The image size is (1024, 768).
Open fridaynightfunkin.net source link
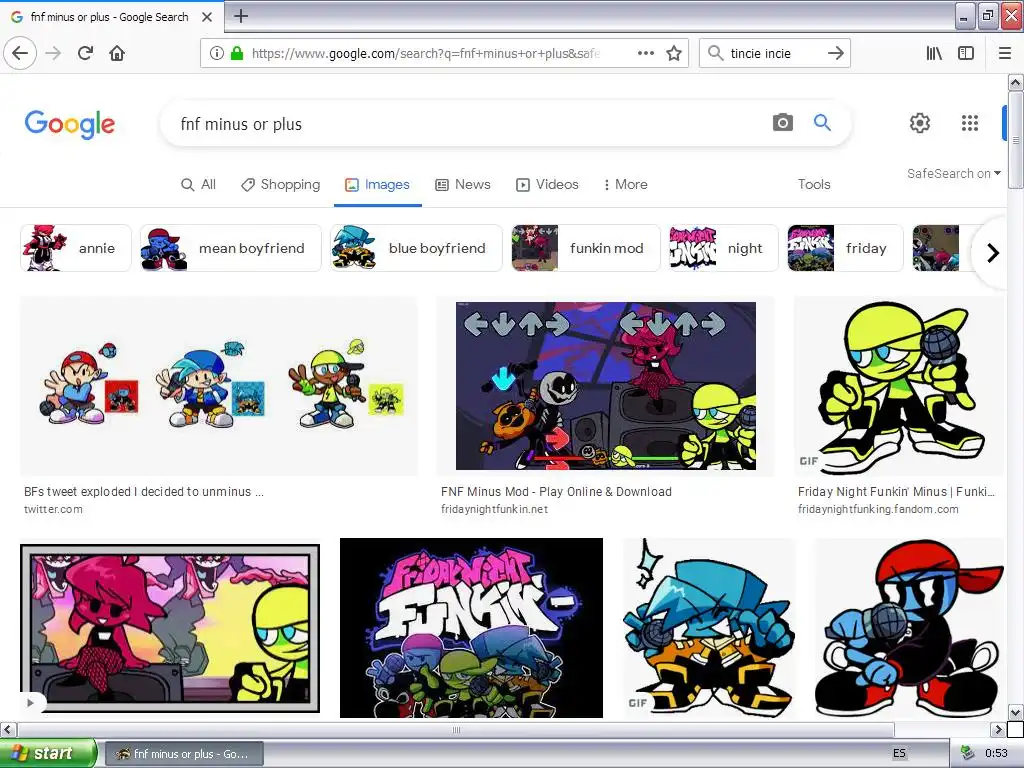click(494, 509)
